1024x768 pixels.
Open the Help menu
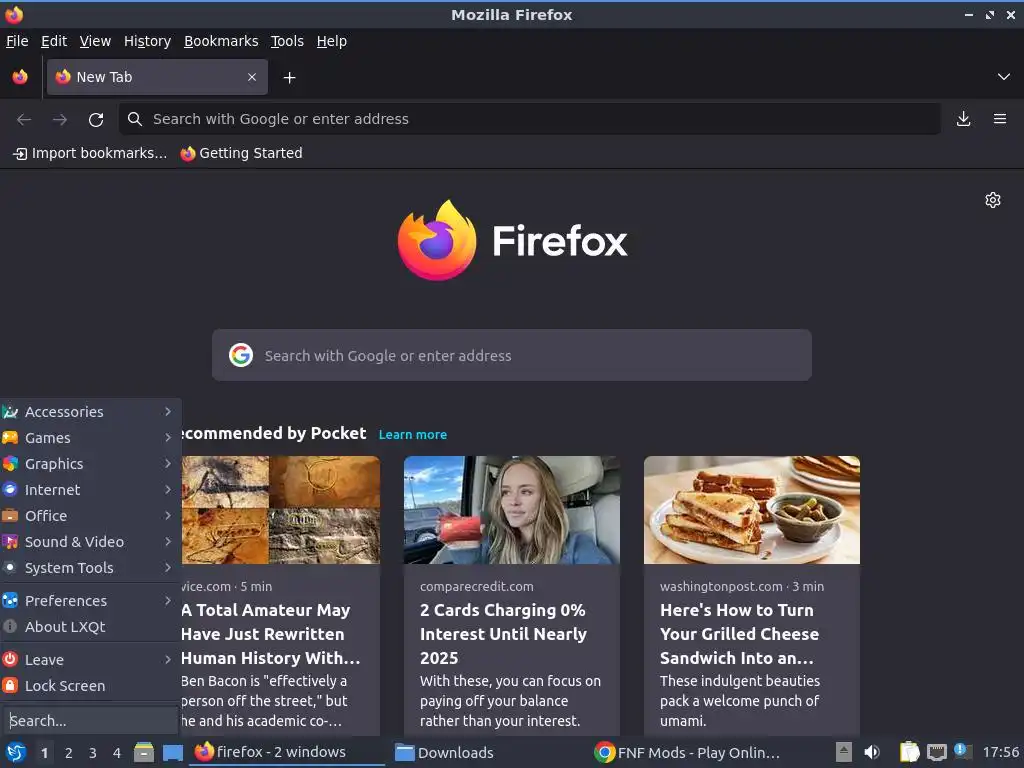click(332, 41)
